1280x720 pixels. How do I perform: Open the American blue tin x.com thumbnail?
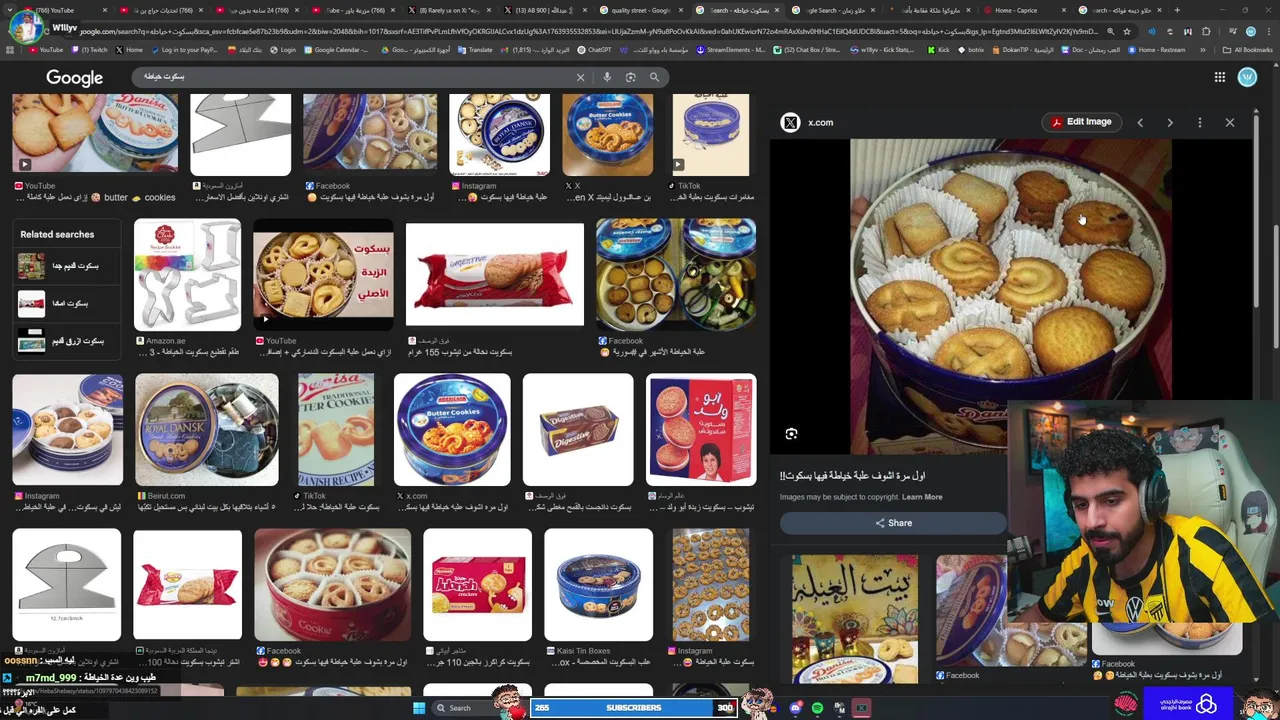452,430
